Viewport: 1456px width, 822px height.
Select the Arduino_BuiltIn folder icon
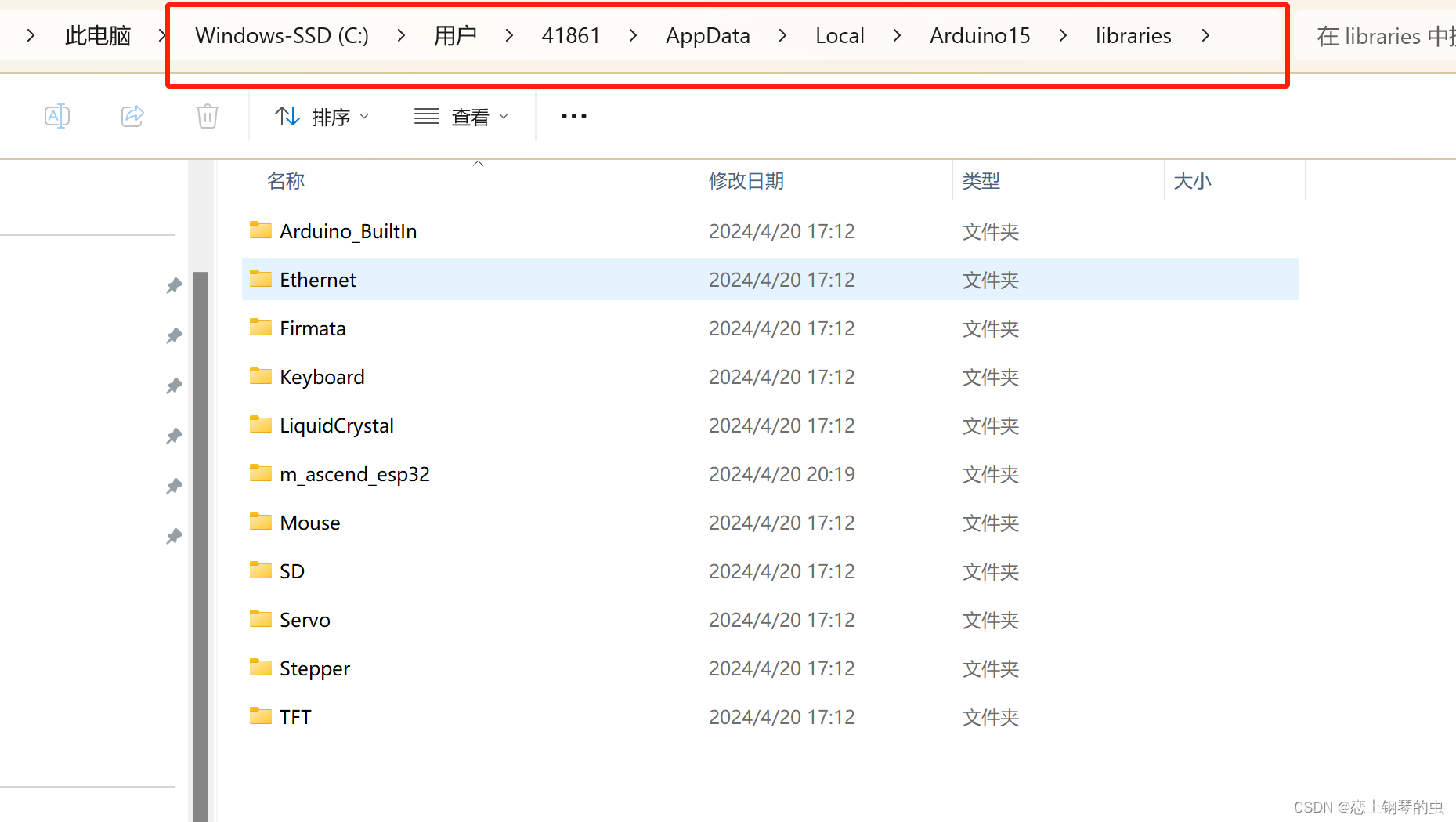click(261, 230)
